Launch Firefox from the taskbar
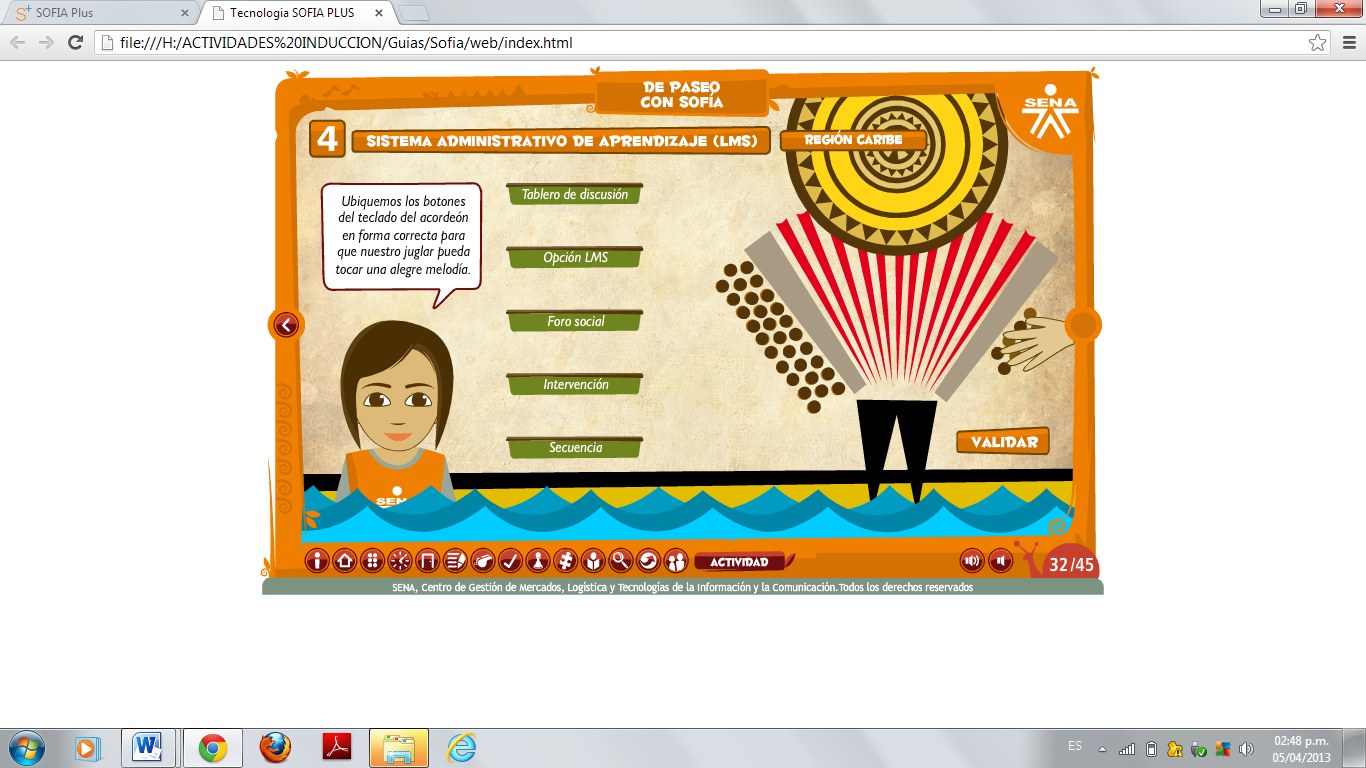This screenshot has width=1366, height=768. [x=274, y=748]
